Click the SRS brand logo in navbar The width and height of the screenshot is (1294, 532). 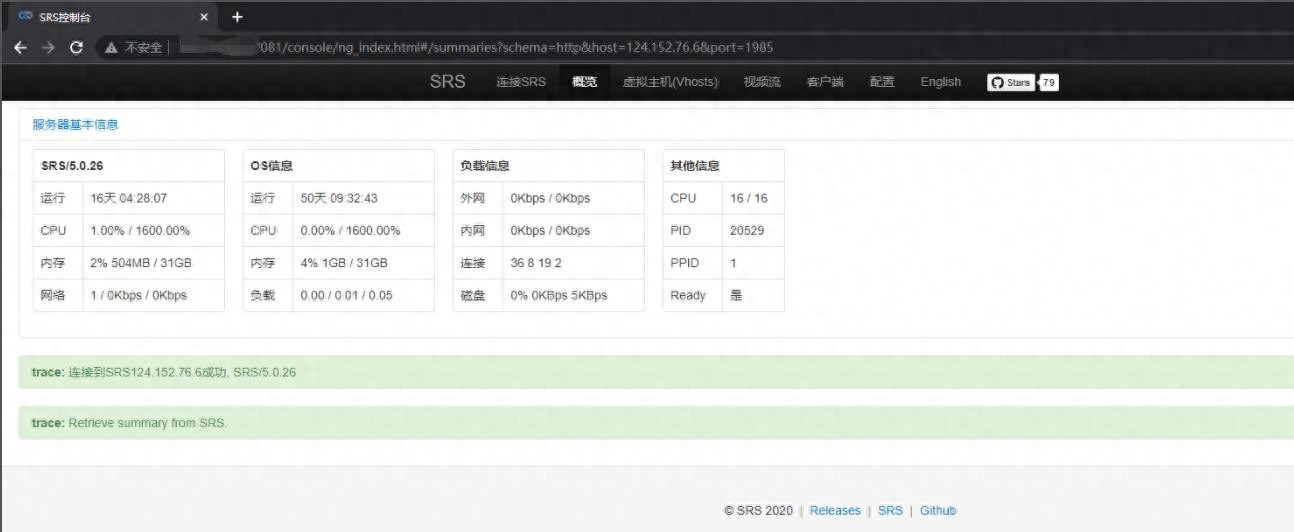click(x=448, y=82)
